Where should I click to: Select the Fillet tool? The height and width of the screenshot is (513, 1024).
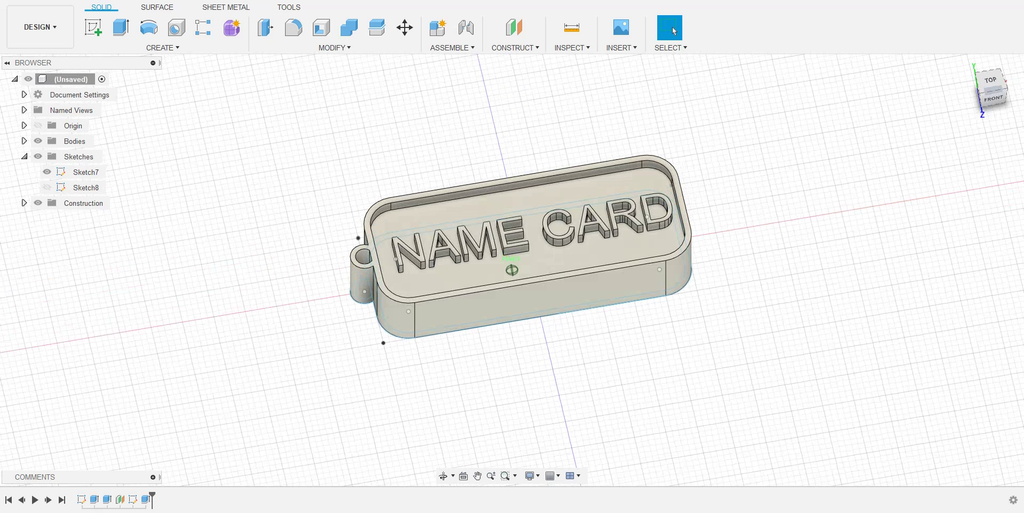coord(293,27)
